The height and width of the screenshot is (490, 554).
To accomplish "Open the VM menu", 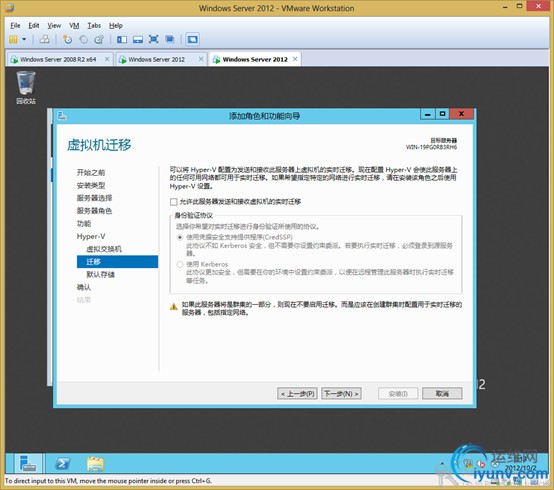I will (74, 25).
